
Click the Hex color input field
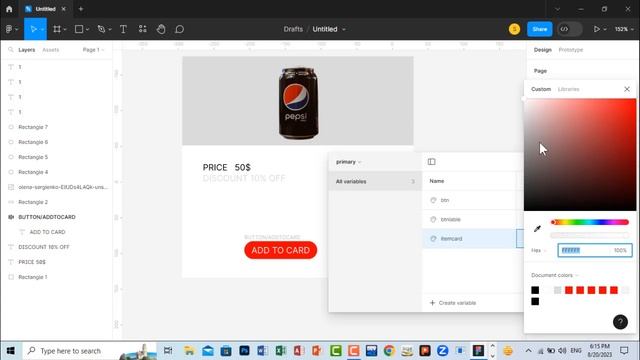pyautogui.click(x=584, y=250)
